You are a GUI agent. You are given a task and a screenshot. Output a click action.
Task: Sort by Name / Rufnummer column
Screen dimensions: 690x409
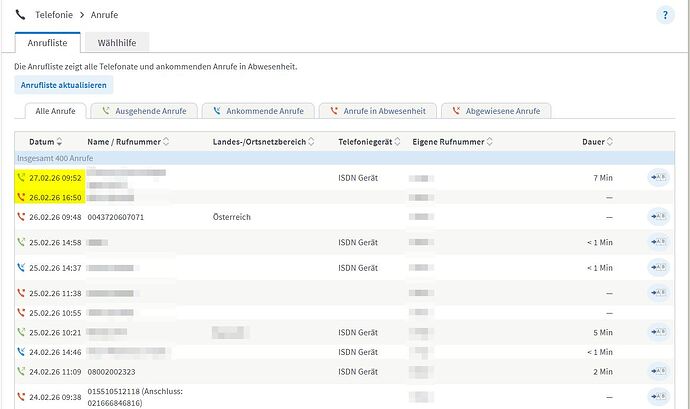coord(128,142)
